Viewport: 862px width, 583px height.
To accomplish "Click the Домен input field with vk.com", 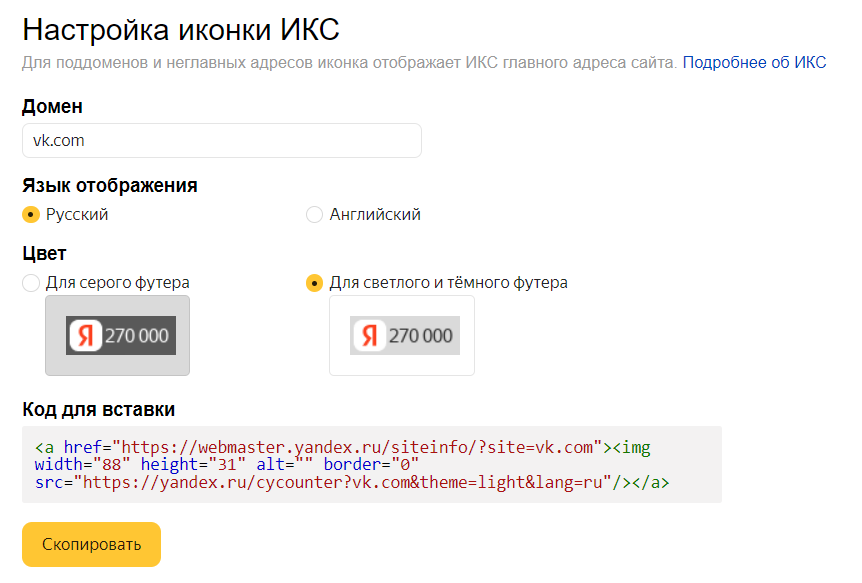I will [222, 141].
